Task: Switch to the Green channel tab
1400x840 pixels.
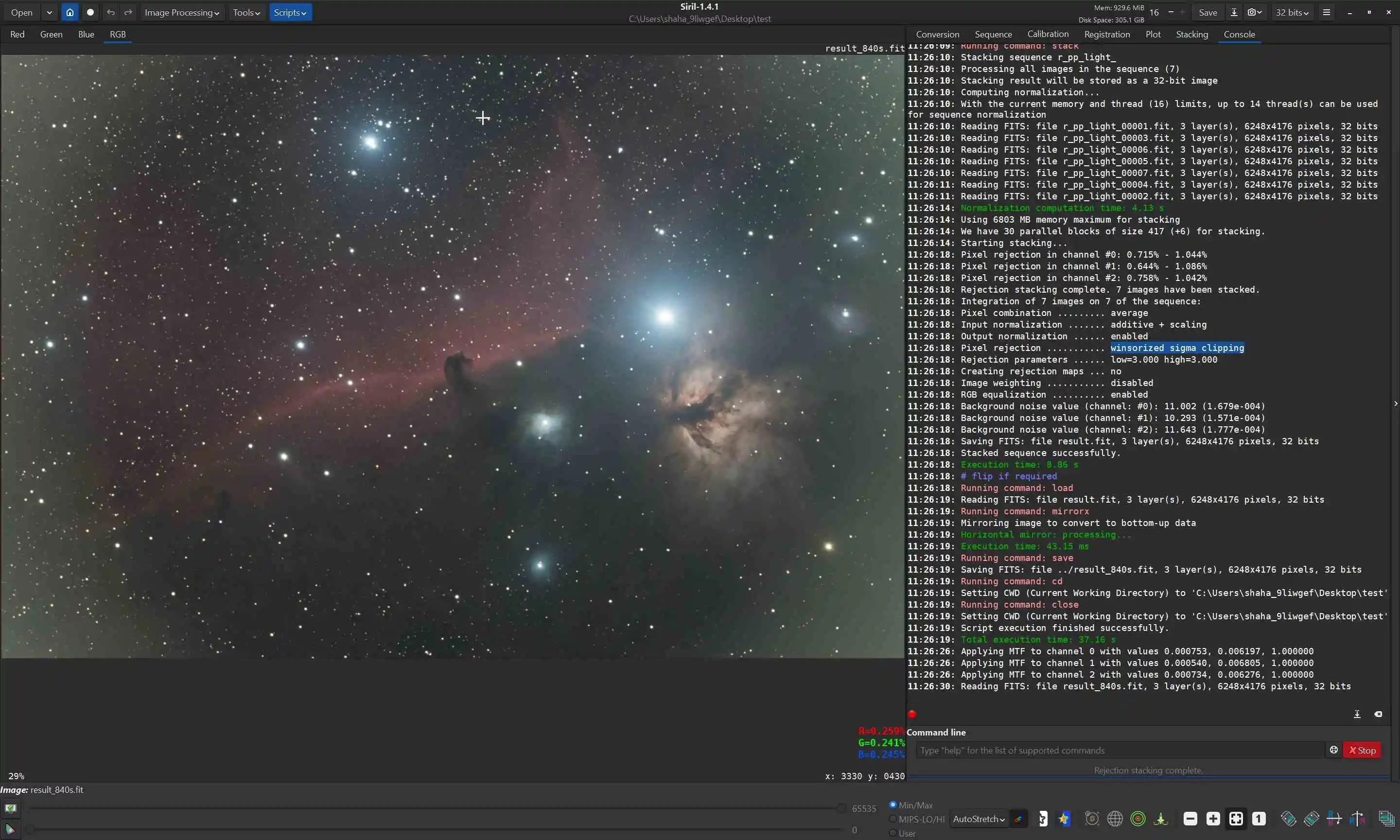Action: tap(51, 35)
